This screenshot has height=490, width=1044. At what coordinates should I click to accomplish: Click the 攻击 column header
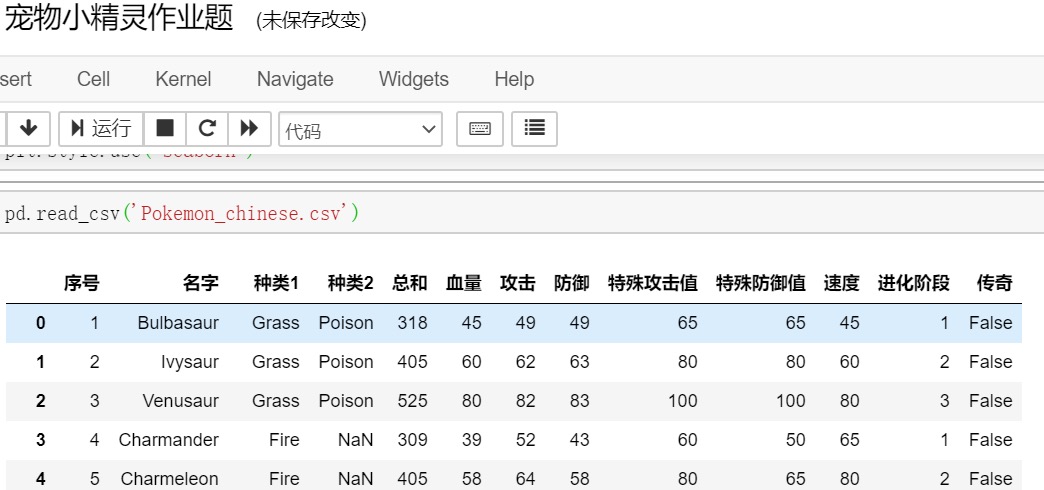click(x=517, y=283)
